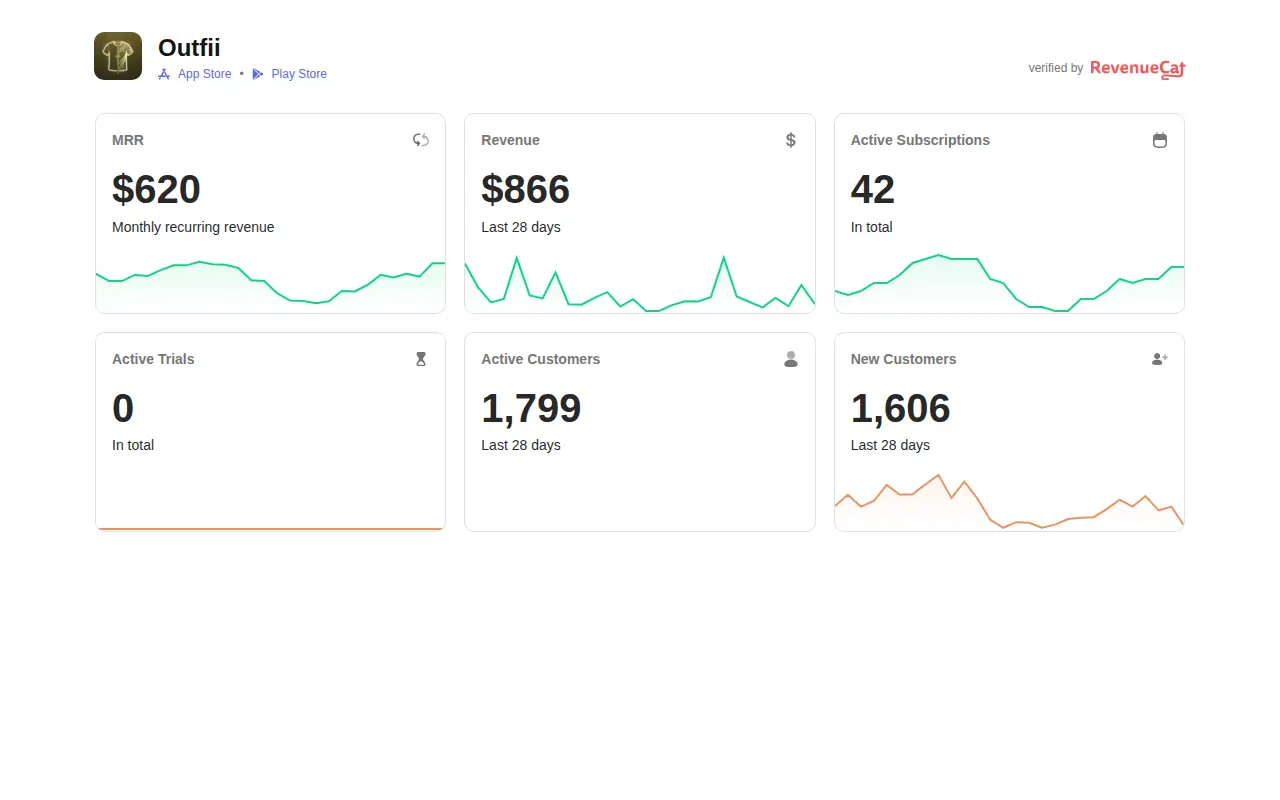Click the "Monthly recurring revenue" caption
The image size is (1280, 800).
click(x=193, y=227)
